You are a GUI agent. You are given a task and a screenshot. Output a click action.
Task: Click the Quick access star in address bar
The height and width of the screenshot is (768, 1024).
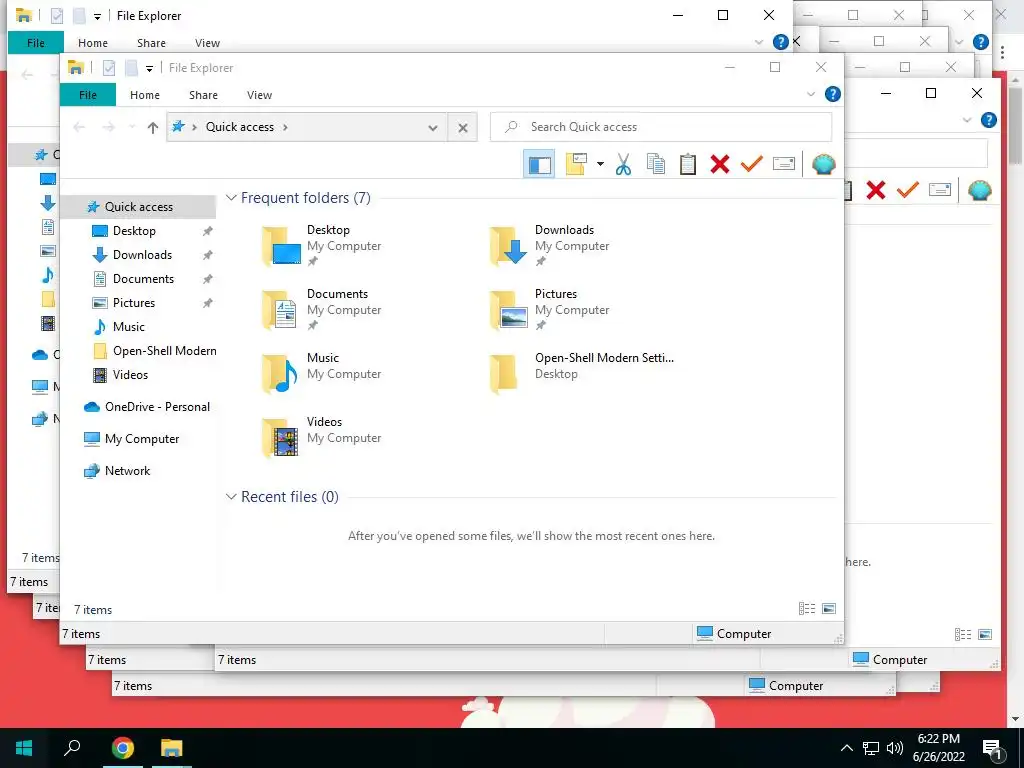[178, 127]
